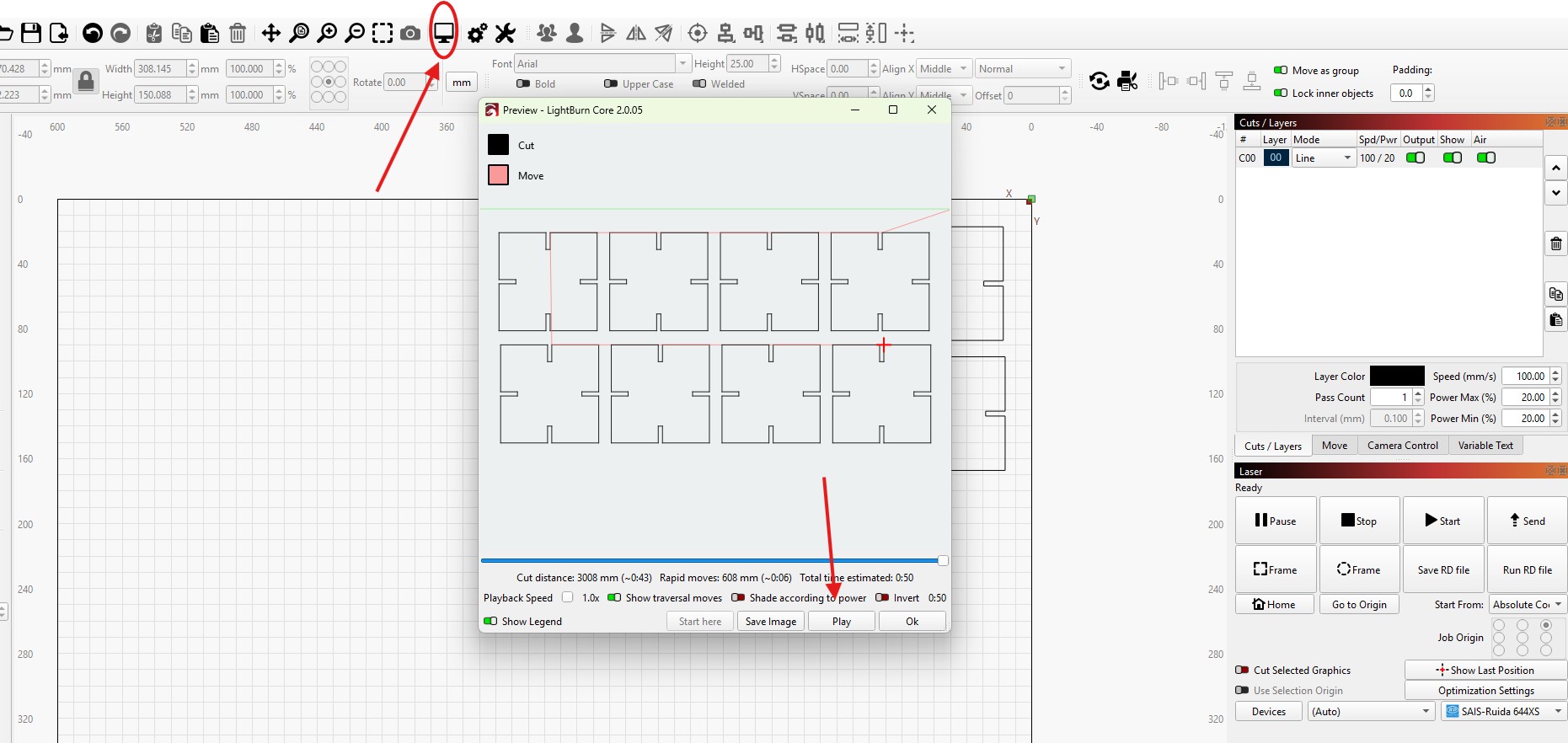Click the Print and Cut icon
Screen dimensions: 1568x743
point(1127,81)
